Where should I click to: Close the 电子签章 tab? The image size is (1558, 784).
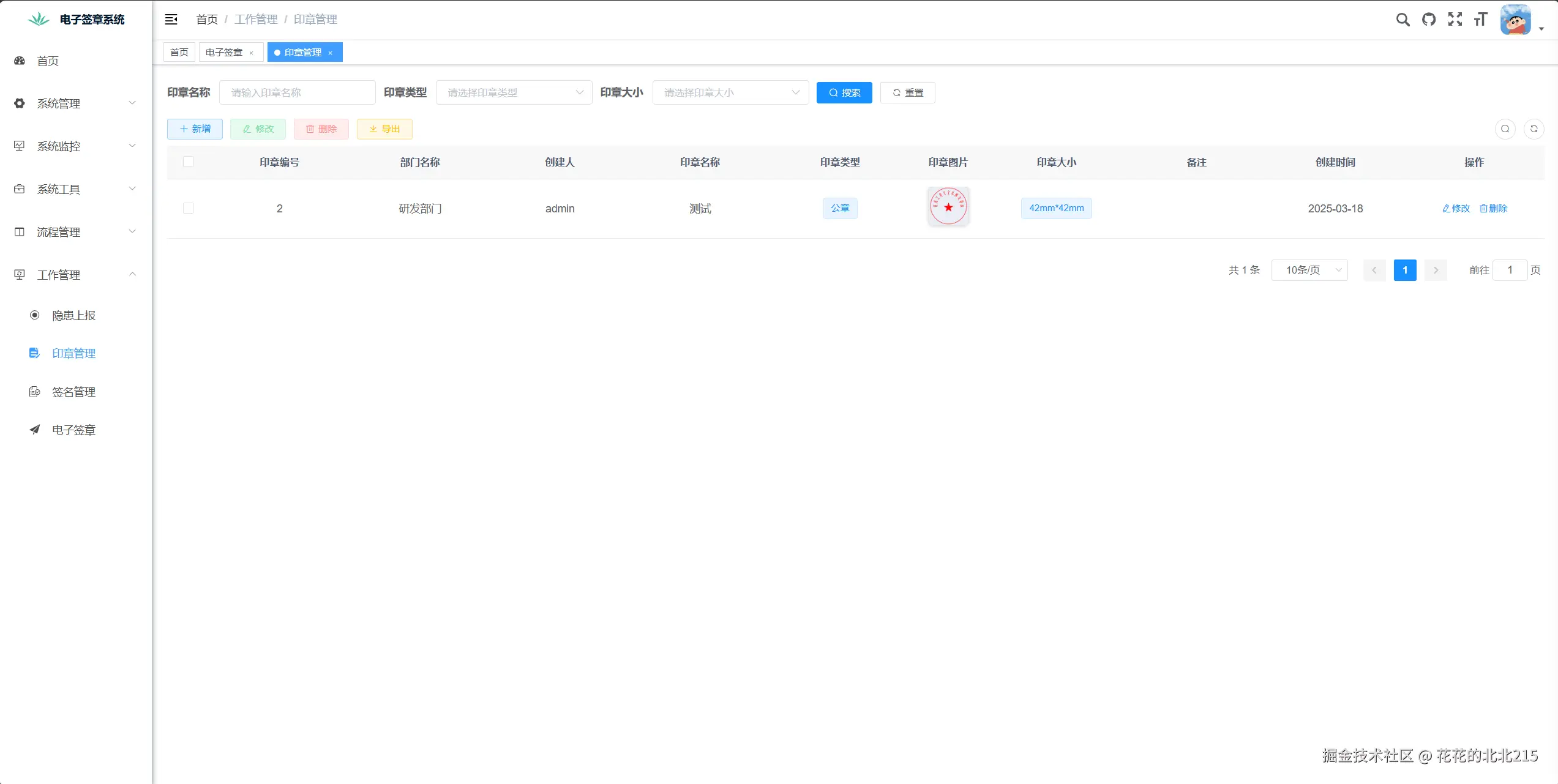pyautogui.click(x=252, y=53)
